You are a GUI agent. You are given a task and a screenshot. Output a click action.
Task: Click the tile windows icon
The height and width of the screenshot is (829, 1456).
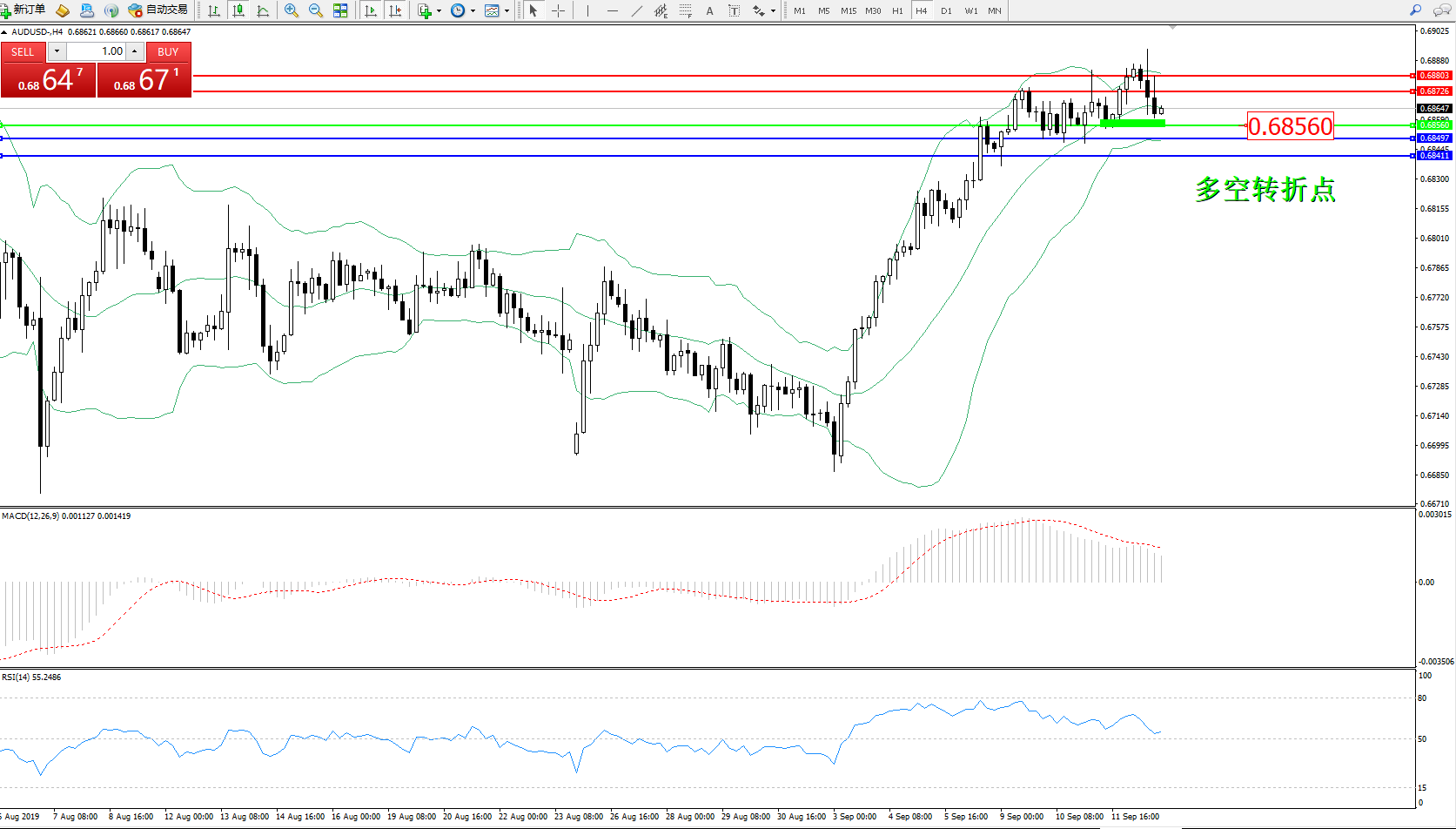click(340, 10)
